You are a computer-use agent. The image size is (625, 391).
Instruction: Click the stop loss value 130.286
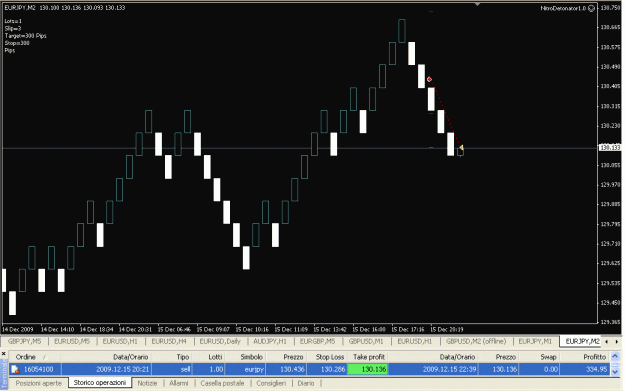334,369
